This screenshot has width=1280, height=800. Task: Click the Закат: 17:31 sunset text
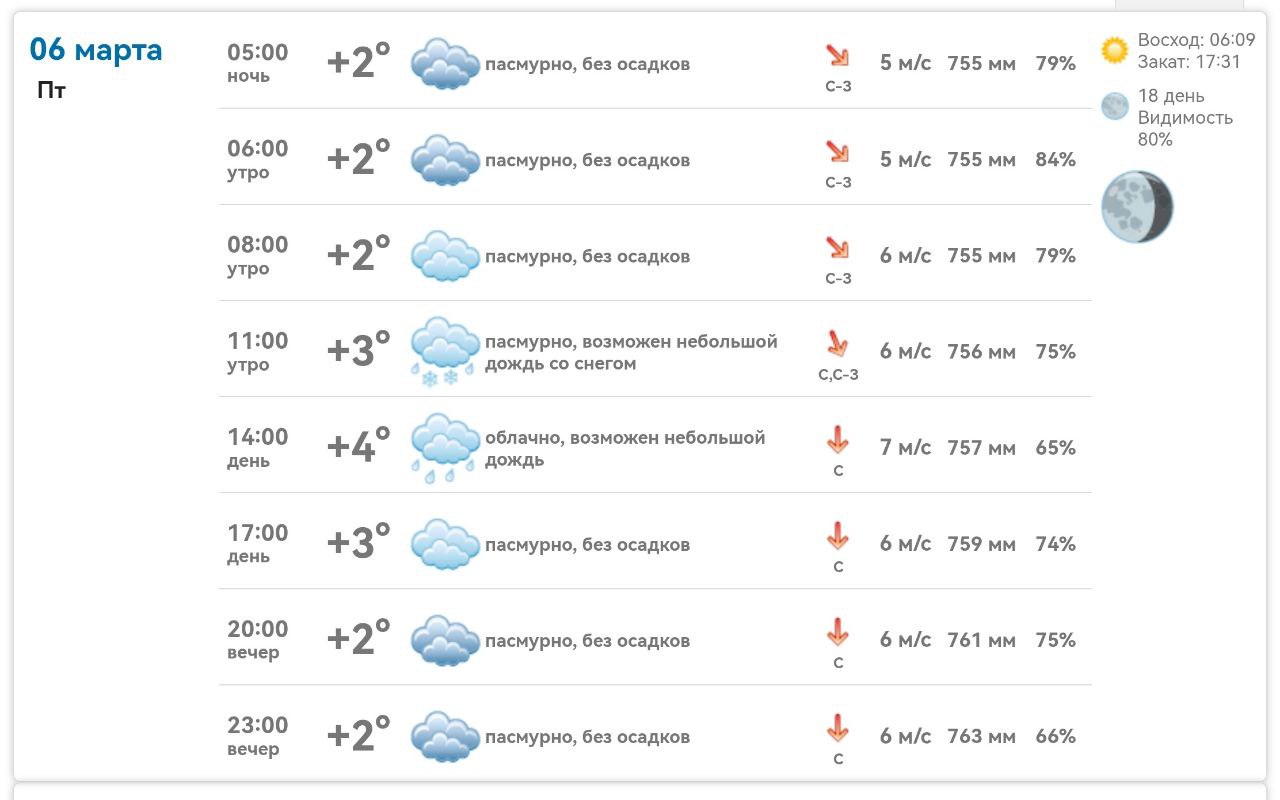(1189, 62)
